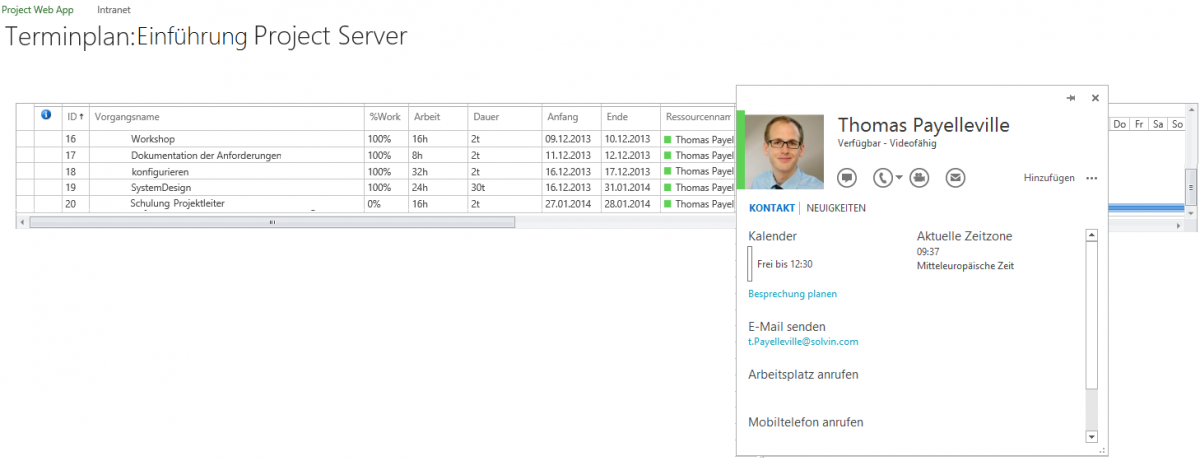The width and height of the screenshot is (1200, 461).
Task: Click the Arbeitsplatz anrufen heading
Action: (x=803, y=374)
